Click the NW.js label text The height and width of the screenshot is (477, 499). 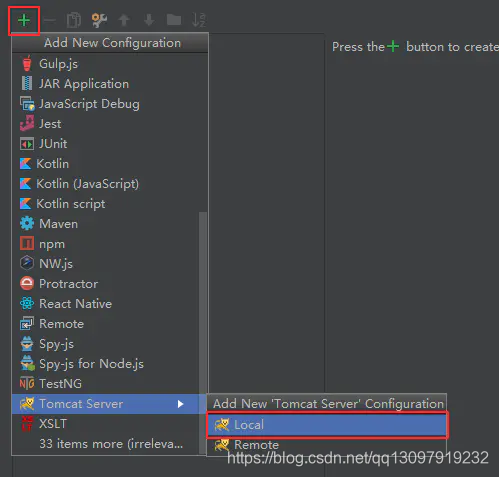(x=56, y=264)
